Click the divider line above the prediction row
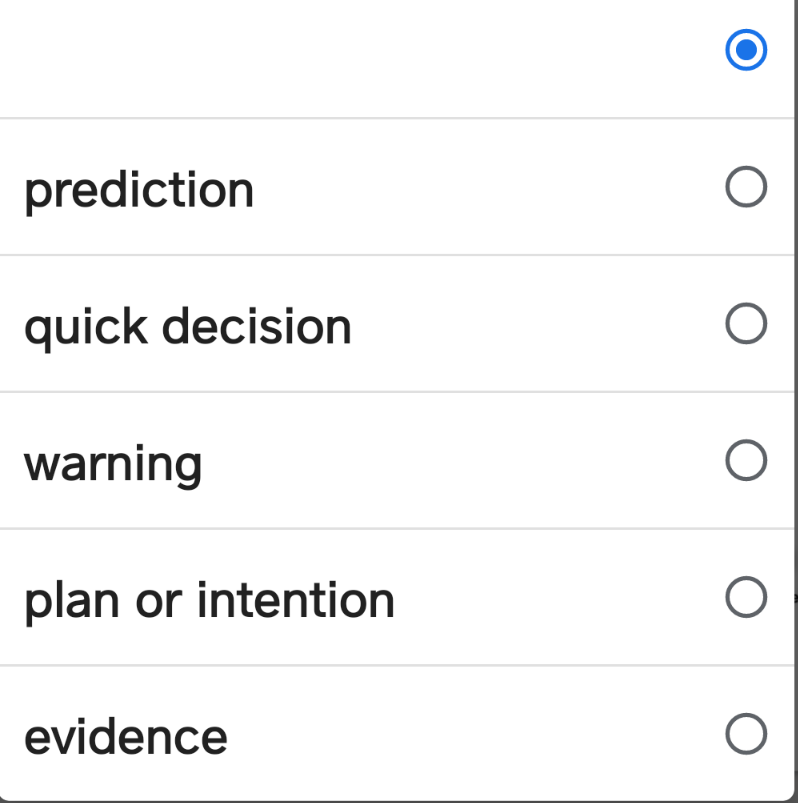The width and height of the screenshot is (798, 803). tap(397, 118)
